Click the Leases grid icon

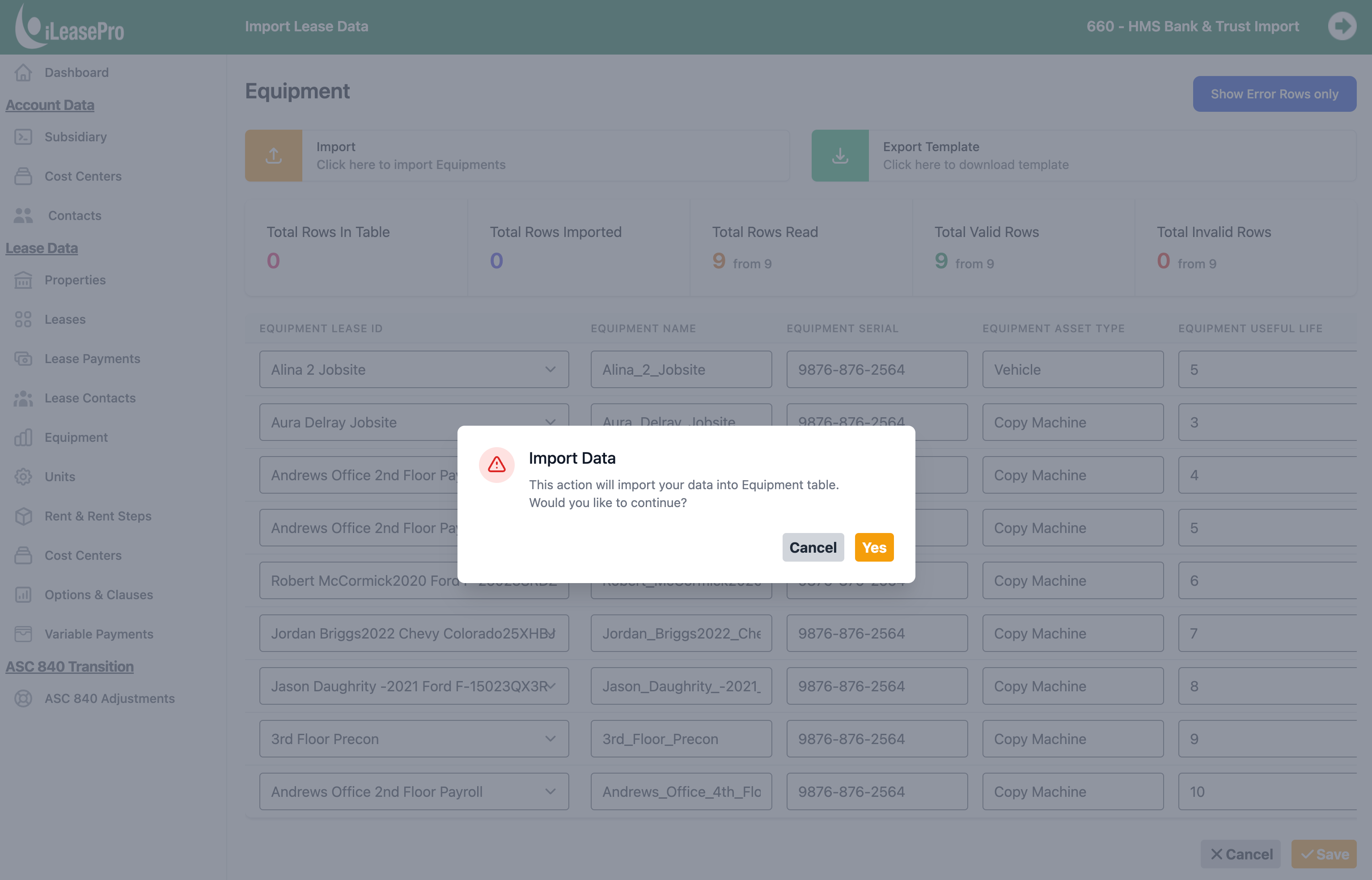click(x=23, y=319)
